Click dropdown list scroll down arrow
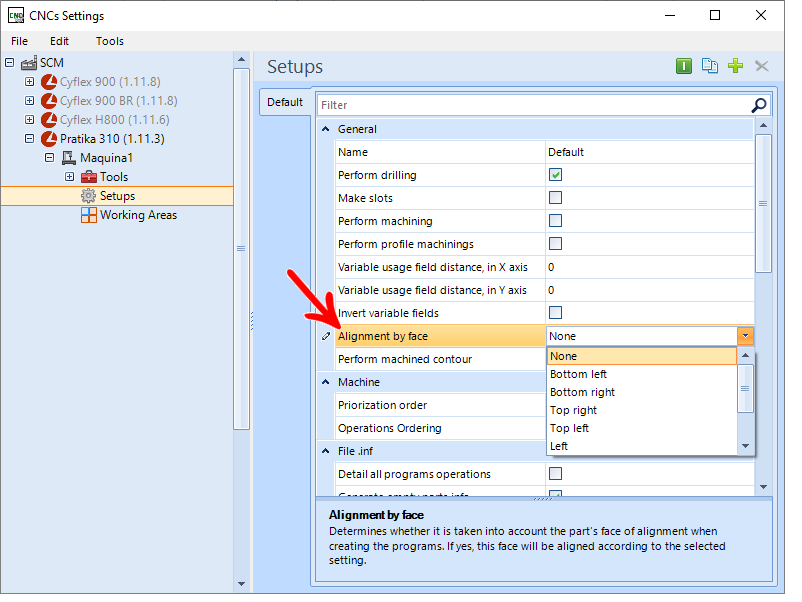 [745, 446]
